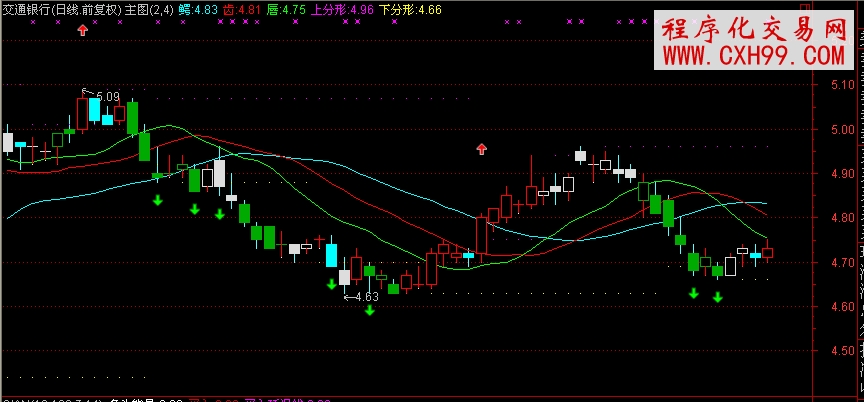Click the 交通银行 stock name in the title
This screenshot has height=402, width=864.
click(x=26, y=9)
